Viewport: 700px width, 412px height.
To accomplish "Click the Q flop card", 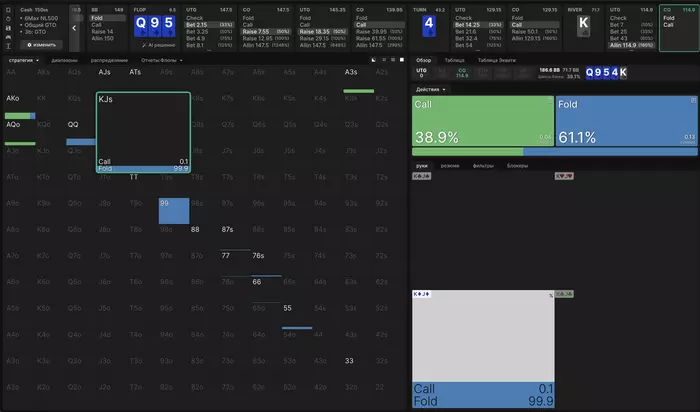I will (x=141, y=26).
